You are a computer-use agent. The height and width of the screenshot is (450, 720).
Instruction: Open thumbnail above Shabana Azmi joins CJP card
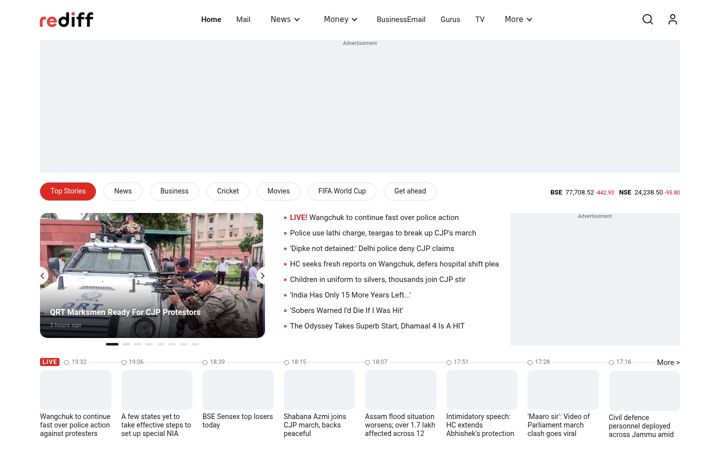319,390
